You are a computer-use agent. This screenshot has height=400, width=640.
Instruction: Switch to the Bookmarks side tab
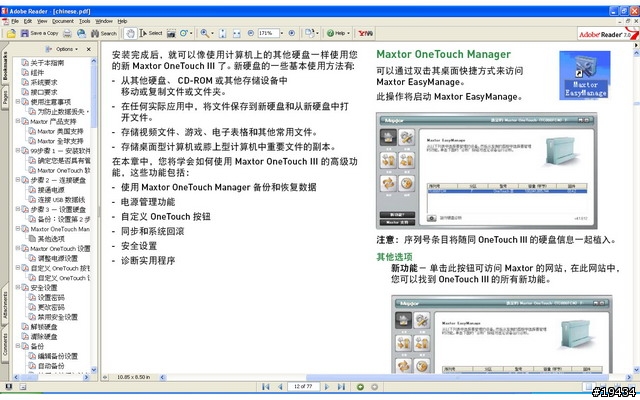point(5,65)
